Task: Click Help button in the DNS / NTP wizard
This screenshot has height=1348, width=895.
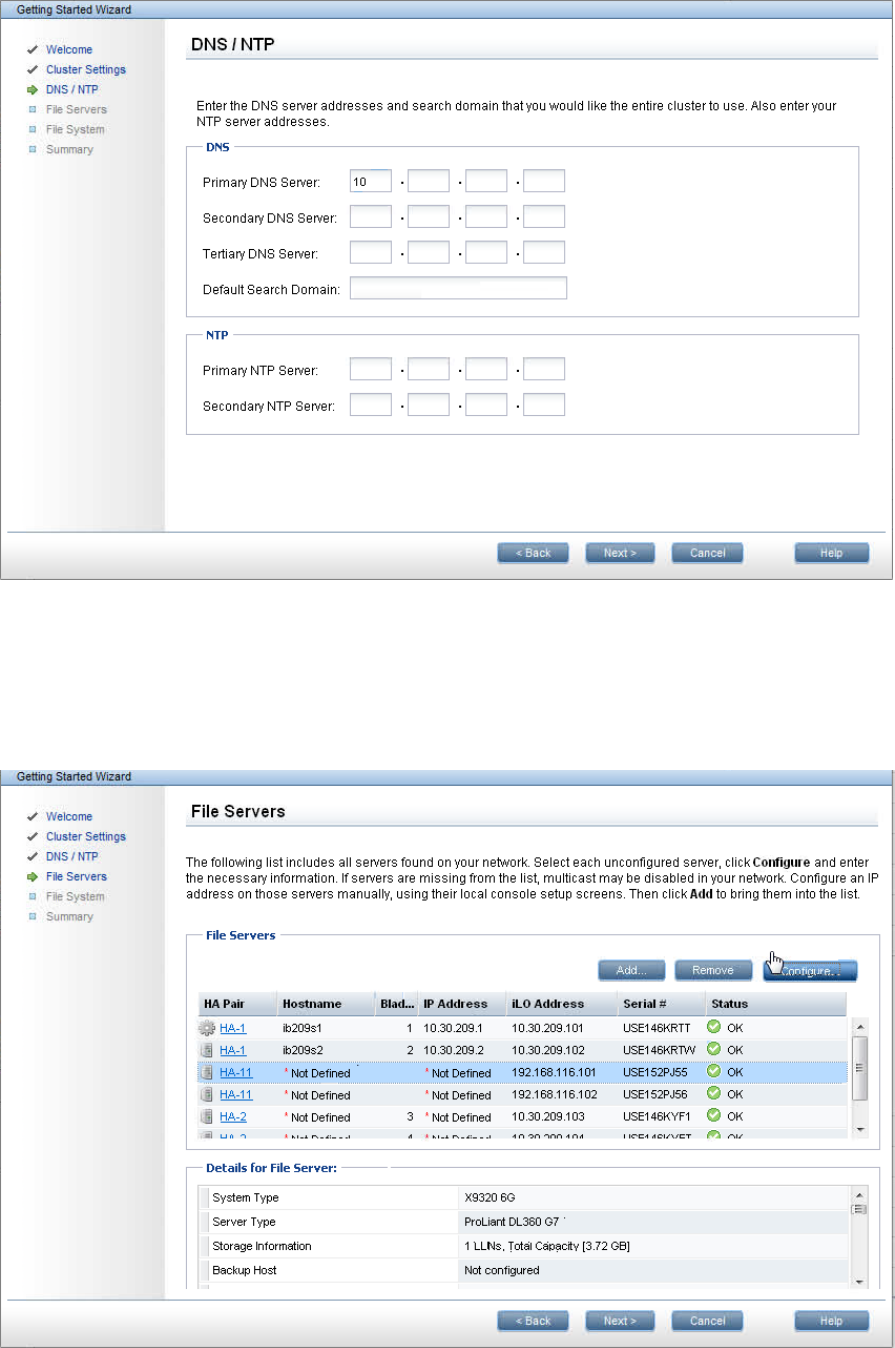Action: click(x=831, y=553)
